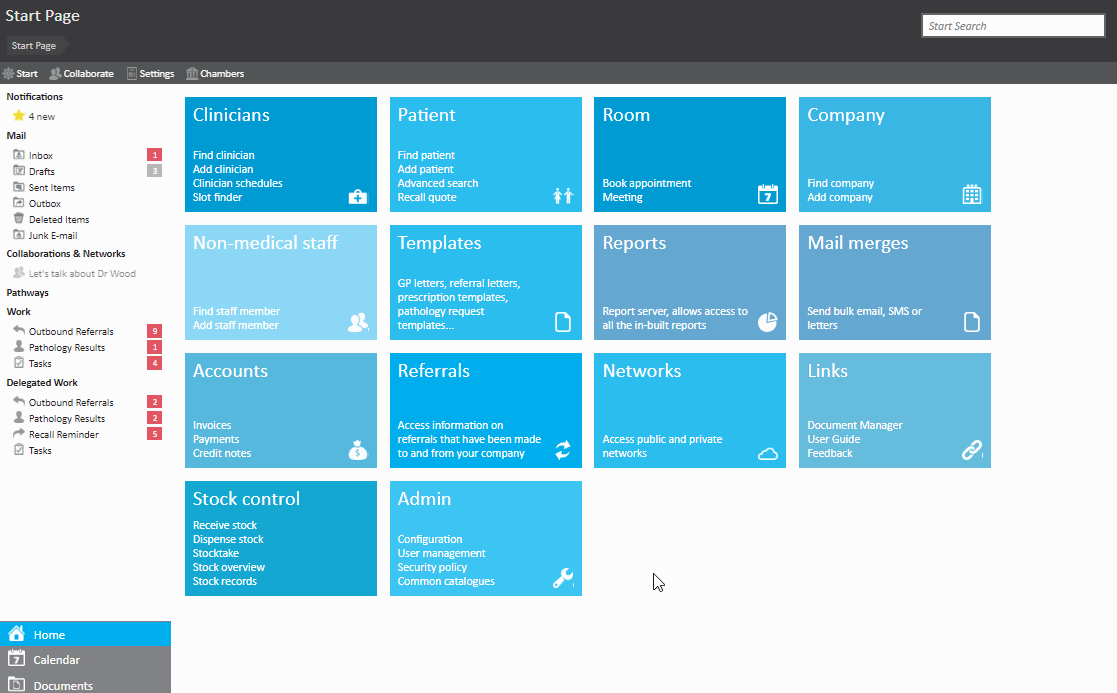1117x693 pixels.
Task: Click the Networks tile cloud icon
Action: [767, 453]
